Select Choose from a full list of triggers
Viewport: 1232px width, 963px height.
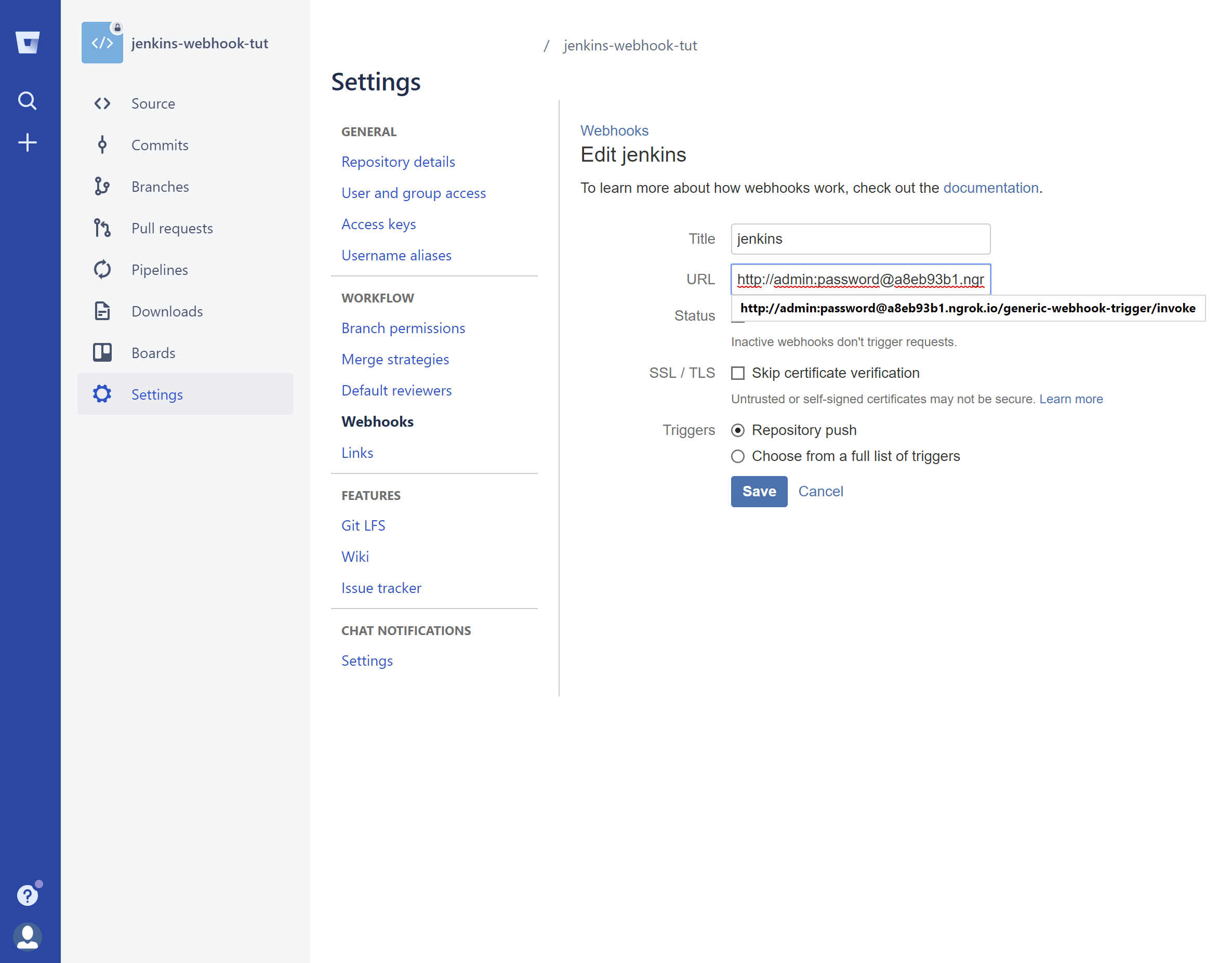tap(737, 456)
